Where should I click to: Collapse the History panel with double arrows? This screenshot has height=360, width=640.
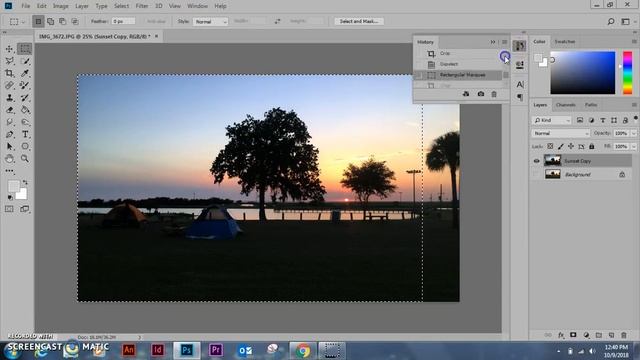[x=493, y=42]
